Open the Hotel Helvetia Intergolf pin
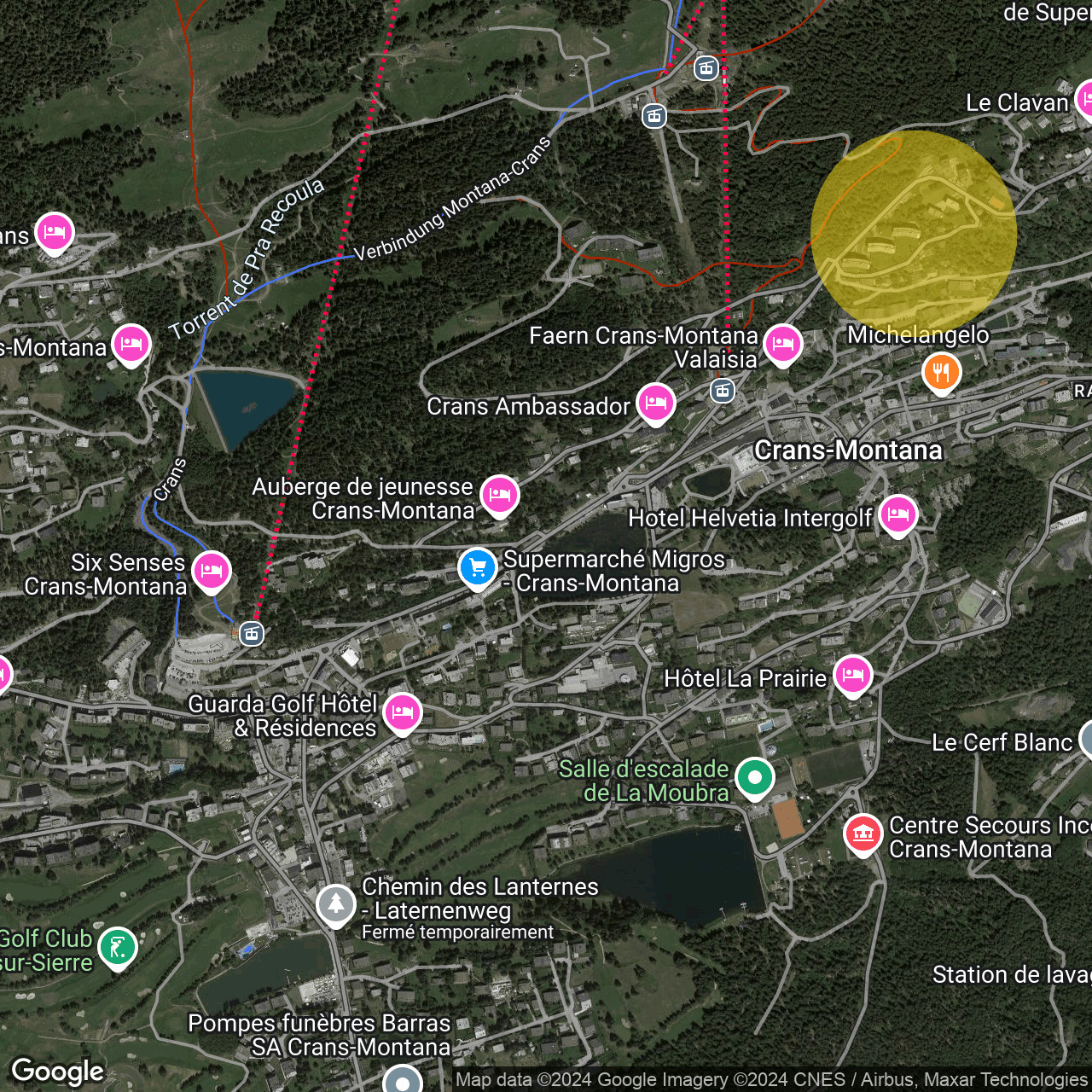Image resolution: width=1092 pixels, height=1092 pixels. (x=897, y=514)
